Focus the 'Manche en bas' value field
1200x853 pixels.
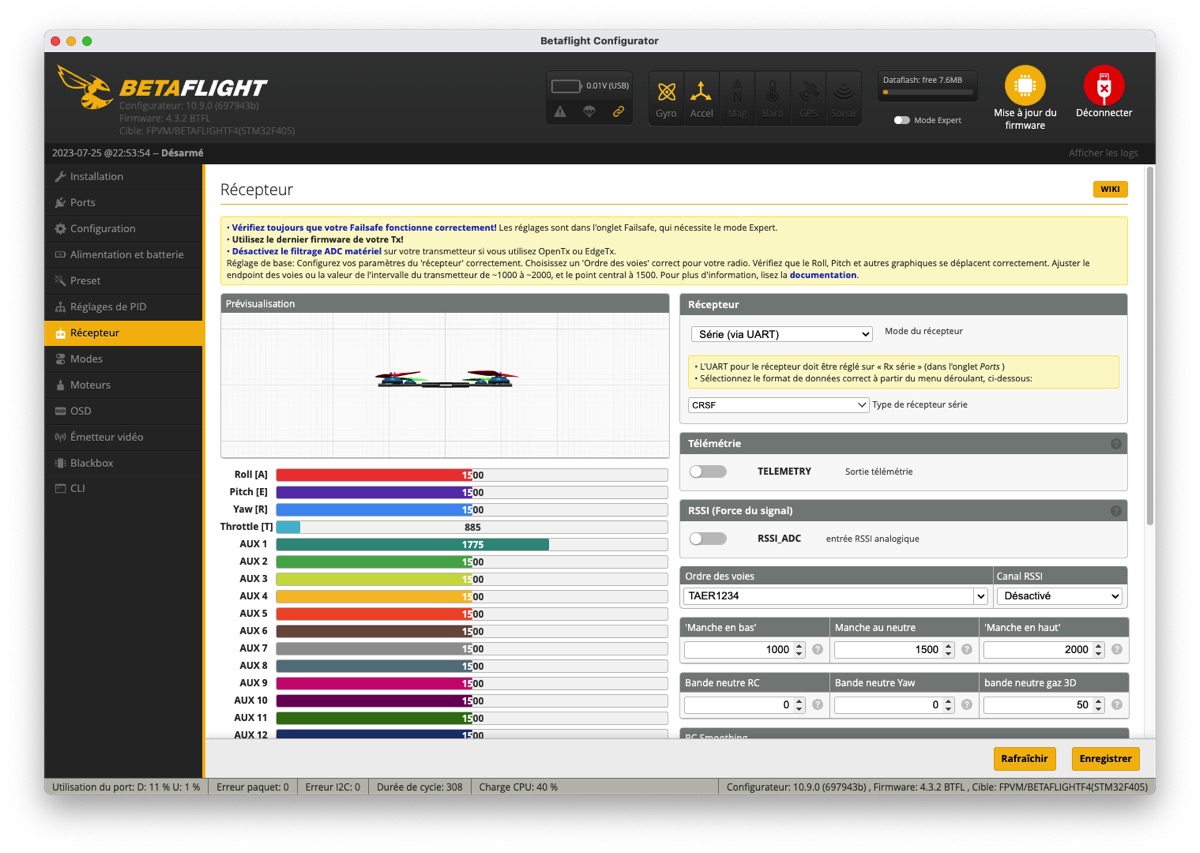pos(744,650)
